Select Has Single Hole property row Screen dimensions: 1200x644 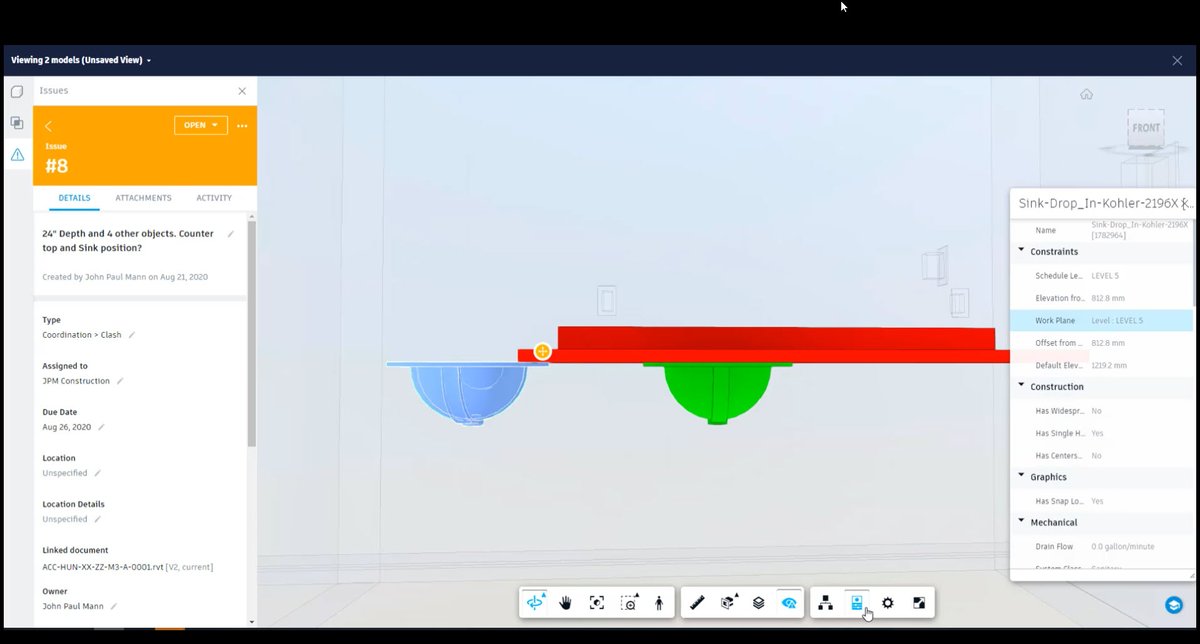tap(1101, 433)
